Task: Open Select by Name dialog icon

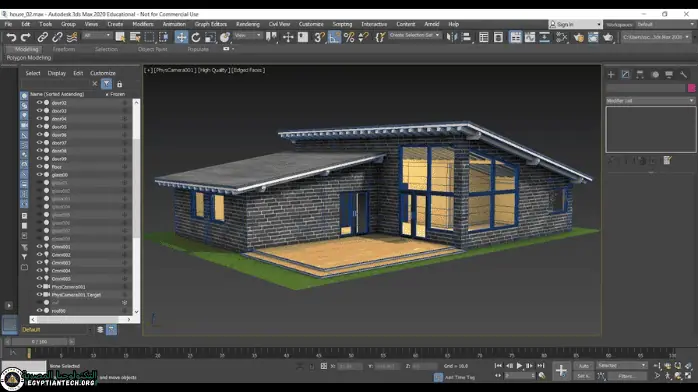Action: pos(135,37)
